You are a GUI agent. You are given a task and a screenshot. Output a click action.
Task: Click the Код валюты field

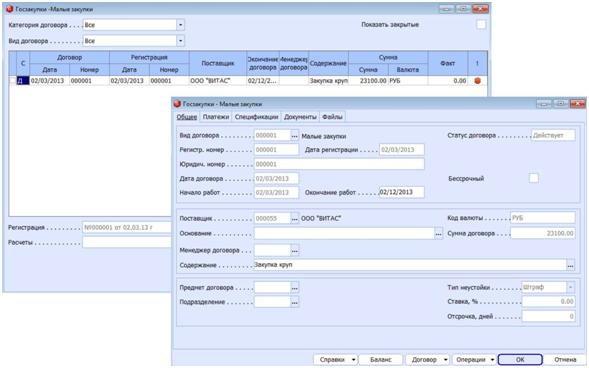(x=542, y=218)
